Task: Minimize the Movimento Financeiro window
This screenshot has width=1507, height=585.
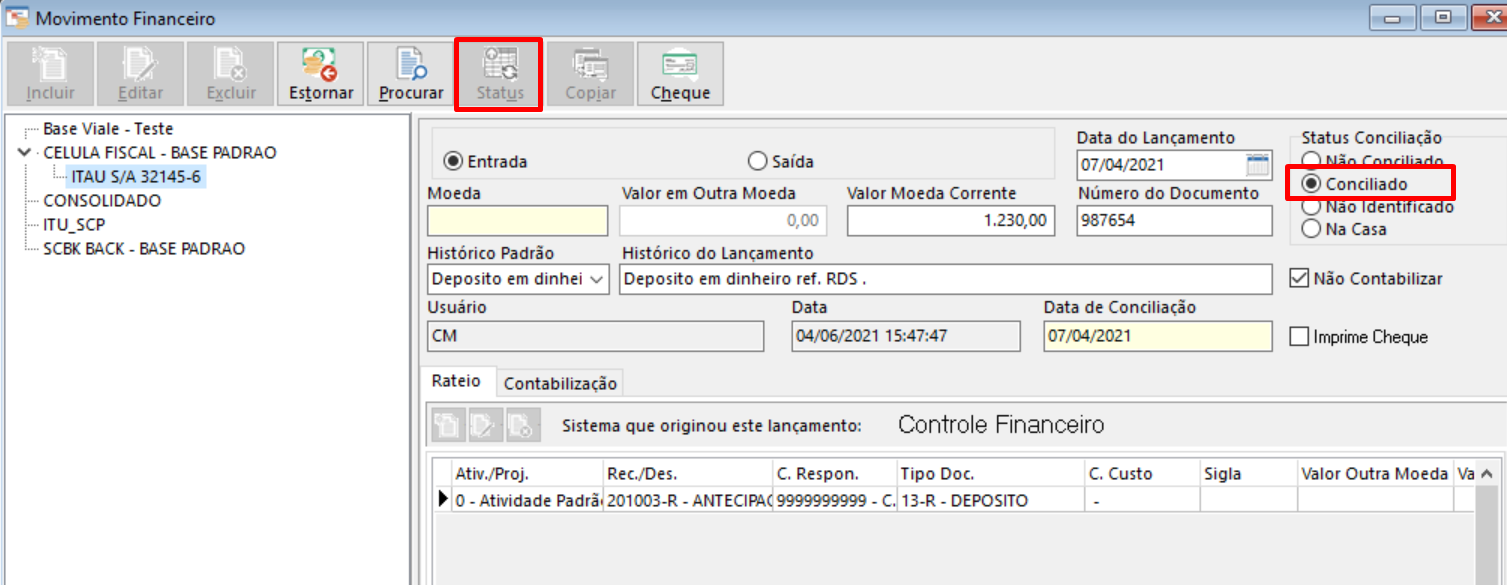Action: pyautogui.click(x=1391, y=17)
